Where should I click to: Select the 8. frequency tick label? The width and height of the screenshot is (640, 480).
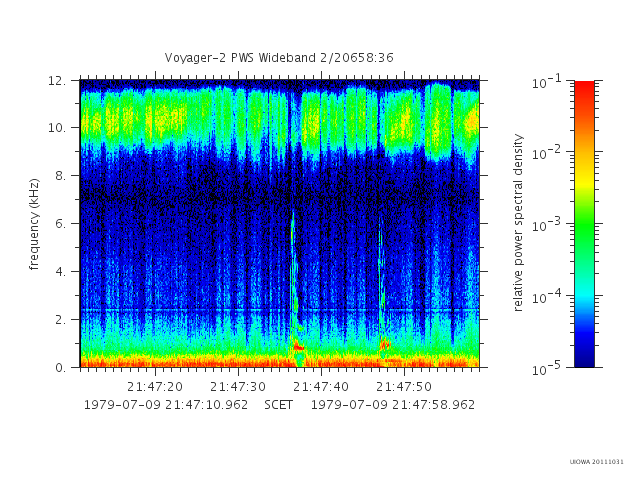60,176
